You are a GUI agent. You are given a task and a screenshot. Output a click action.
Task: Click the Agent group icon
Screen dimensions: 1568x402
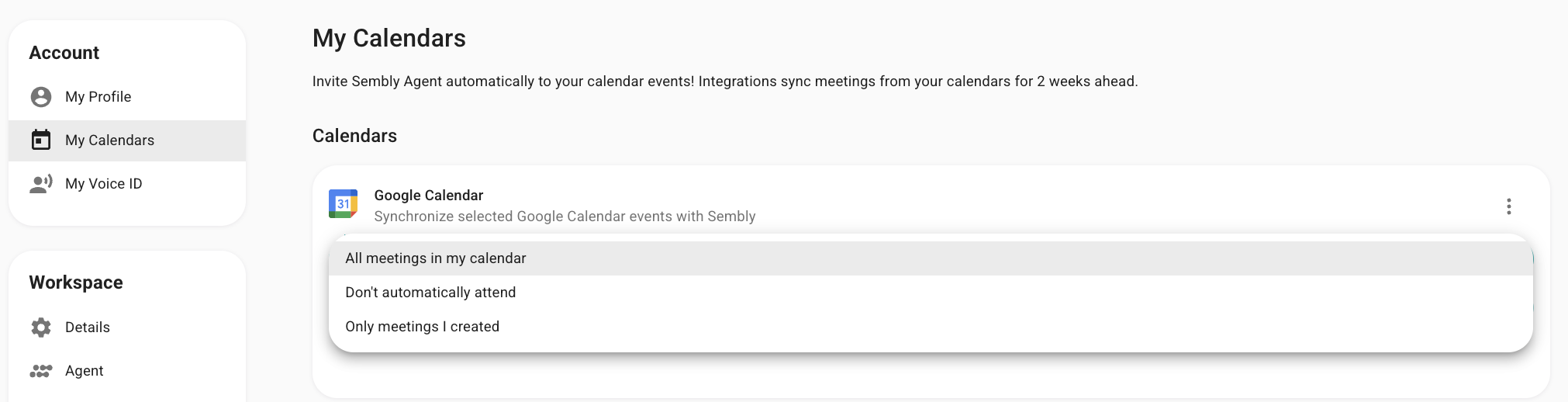tap(41, 371)
